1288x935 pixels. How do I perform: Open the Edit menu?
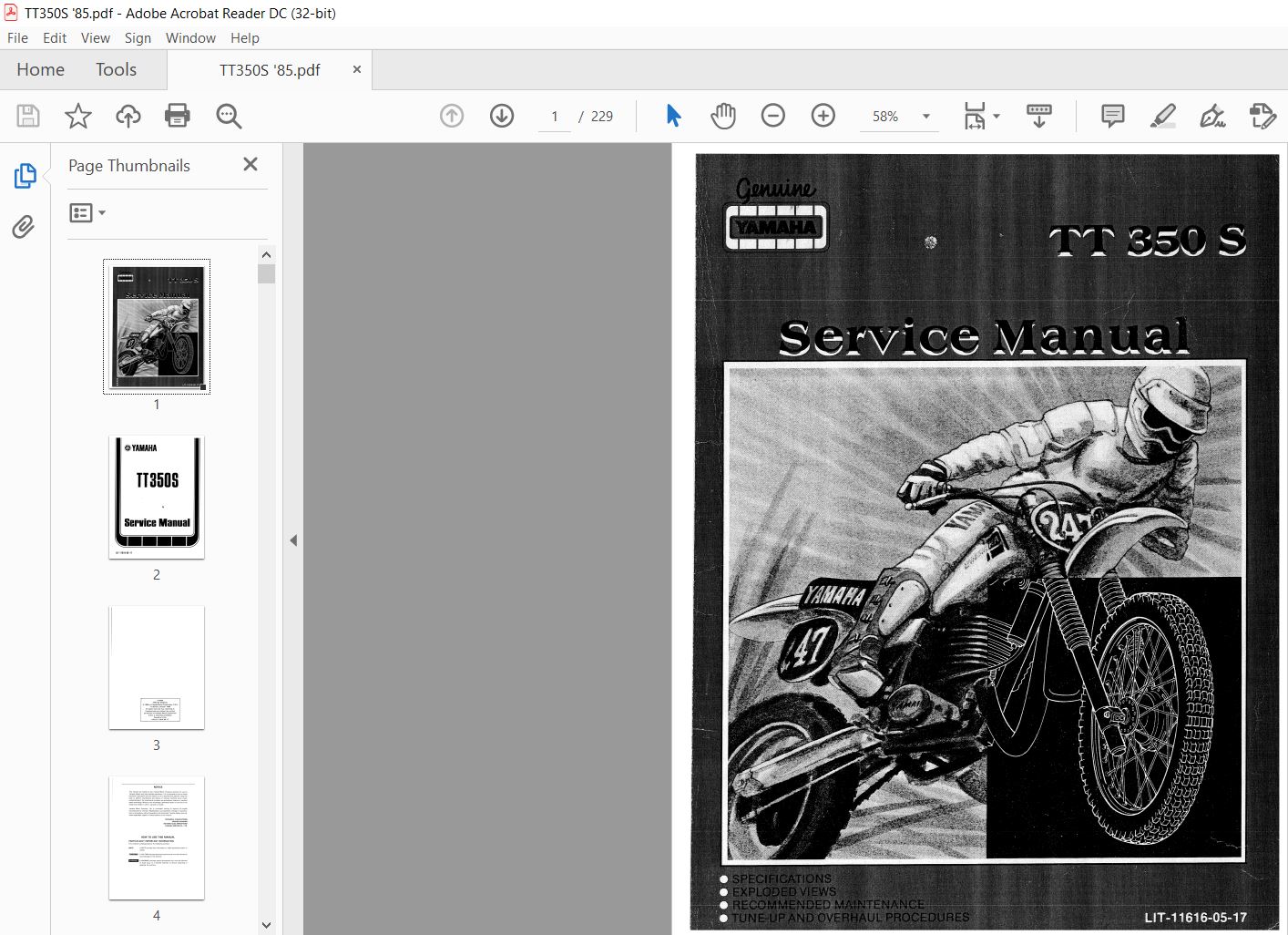[x=55, y=37]
